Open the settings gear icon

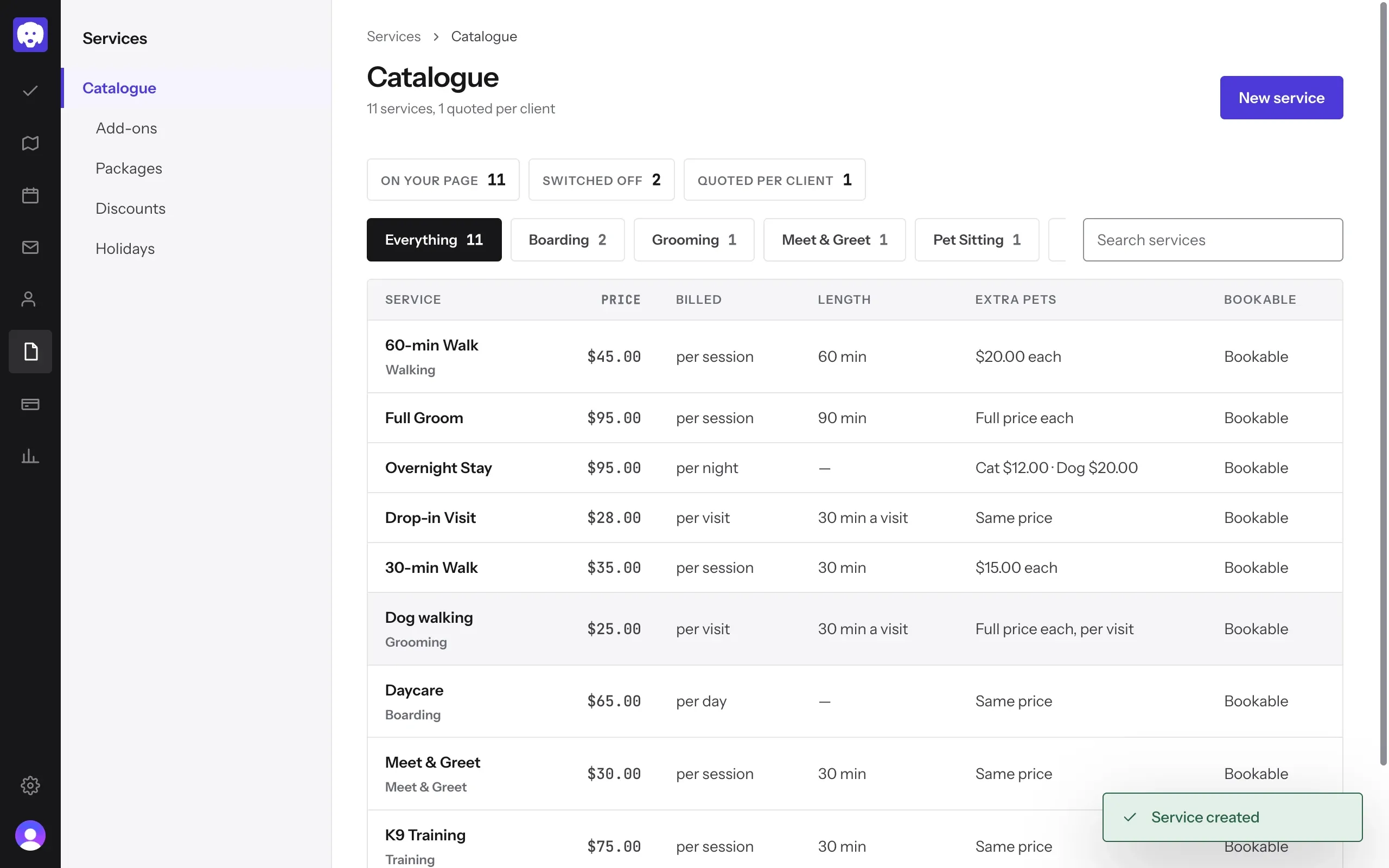click(x=30, y=786)
